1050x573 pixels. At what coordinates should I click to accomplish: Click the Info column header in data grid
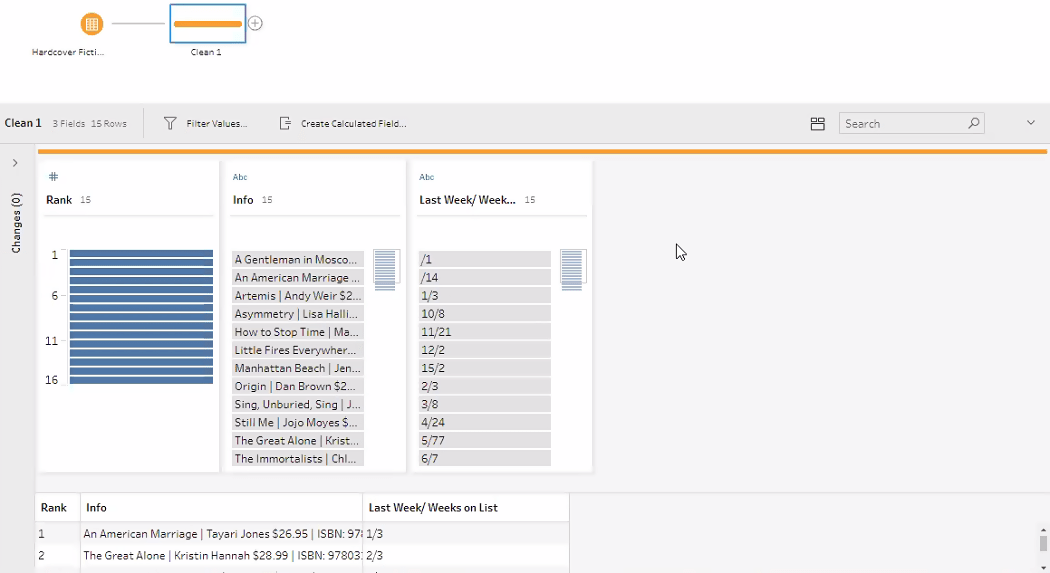[221, 507]
